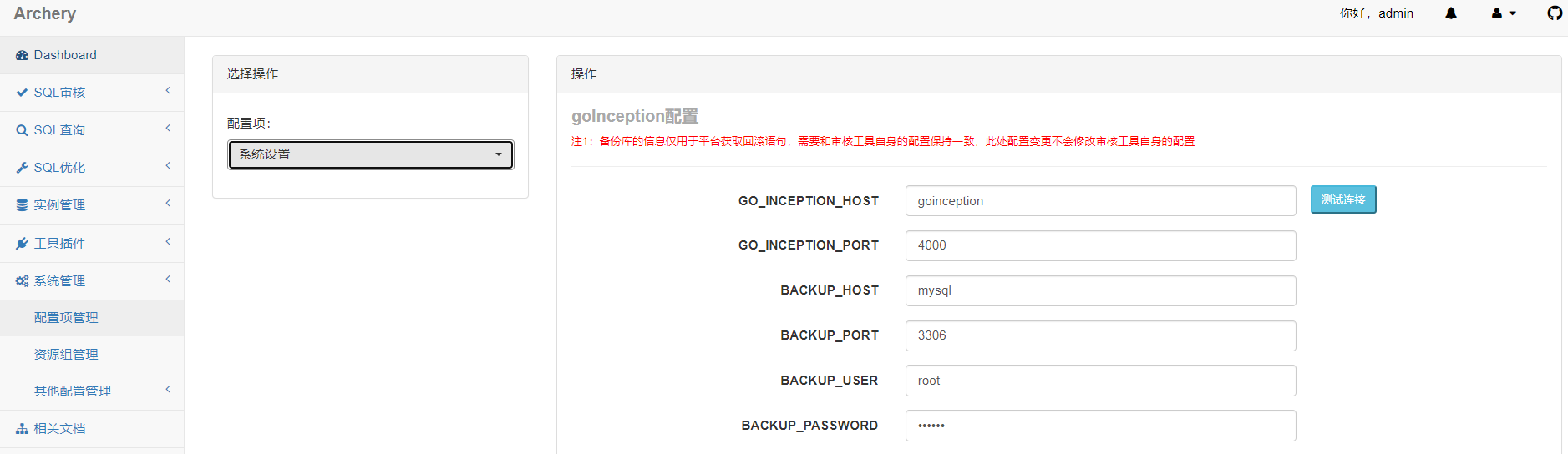Open the 配置项 系统设置 dropdown
The width and height of the screenshot is (1568, 454).
[x=371, y=154]
